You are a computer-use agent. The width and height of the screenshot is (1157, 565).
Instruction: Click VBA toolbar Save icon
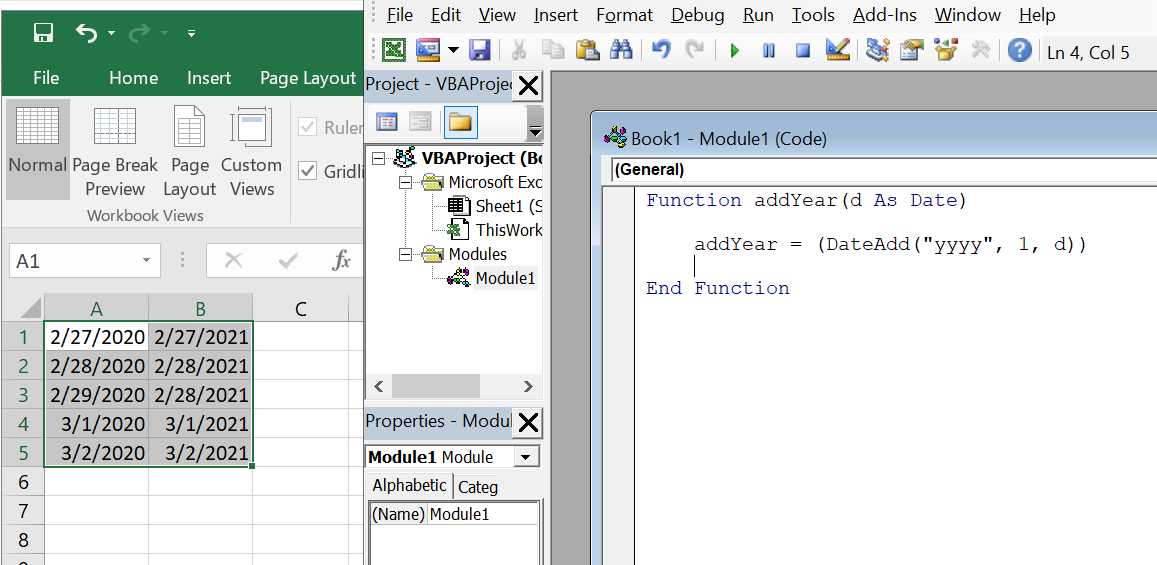(480, 50)
